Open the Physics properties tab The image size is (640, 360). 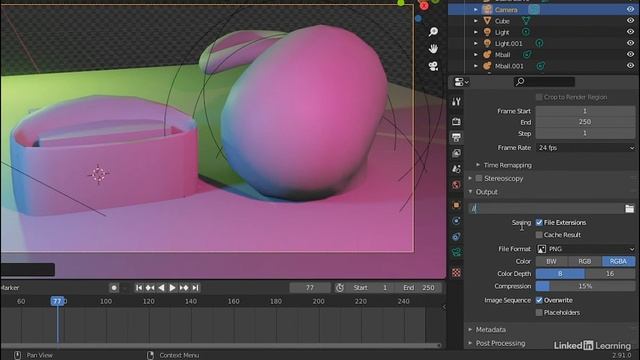click(x=456, y=221)
